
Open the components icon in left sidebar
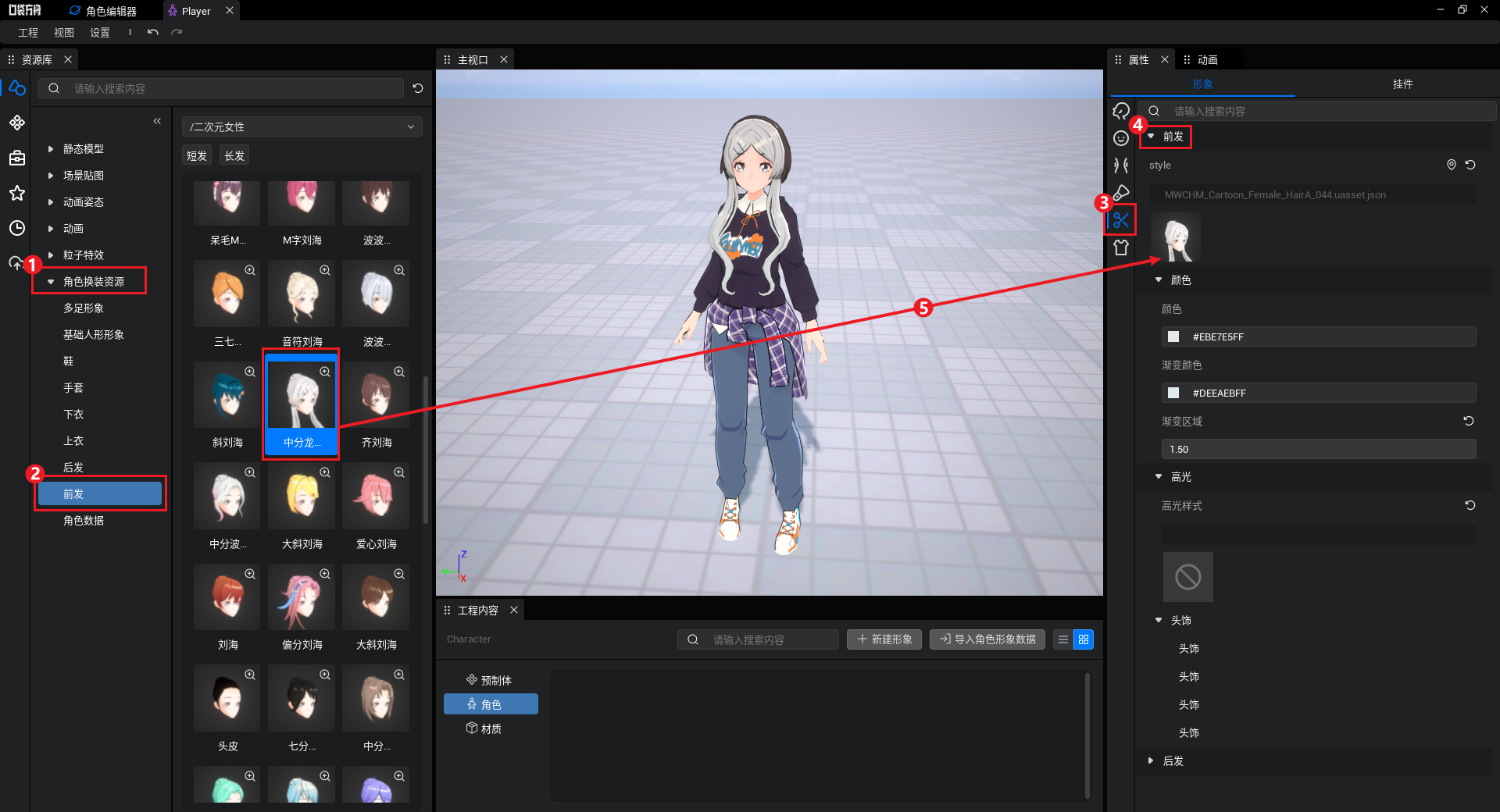click(x=16, y=123)
